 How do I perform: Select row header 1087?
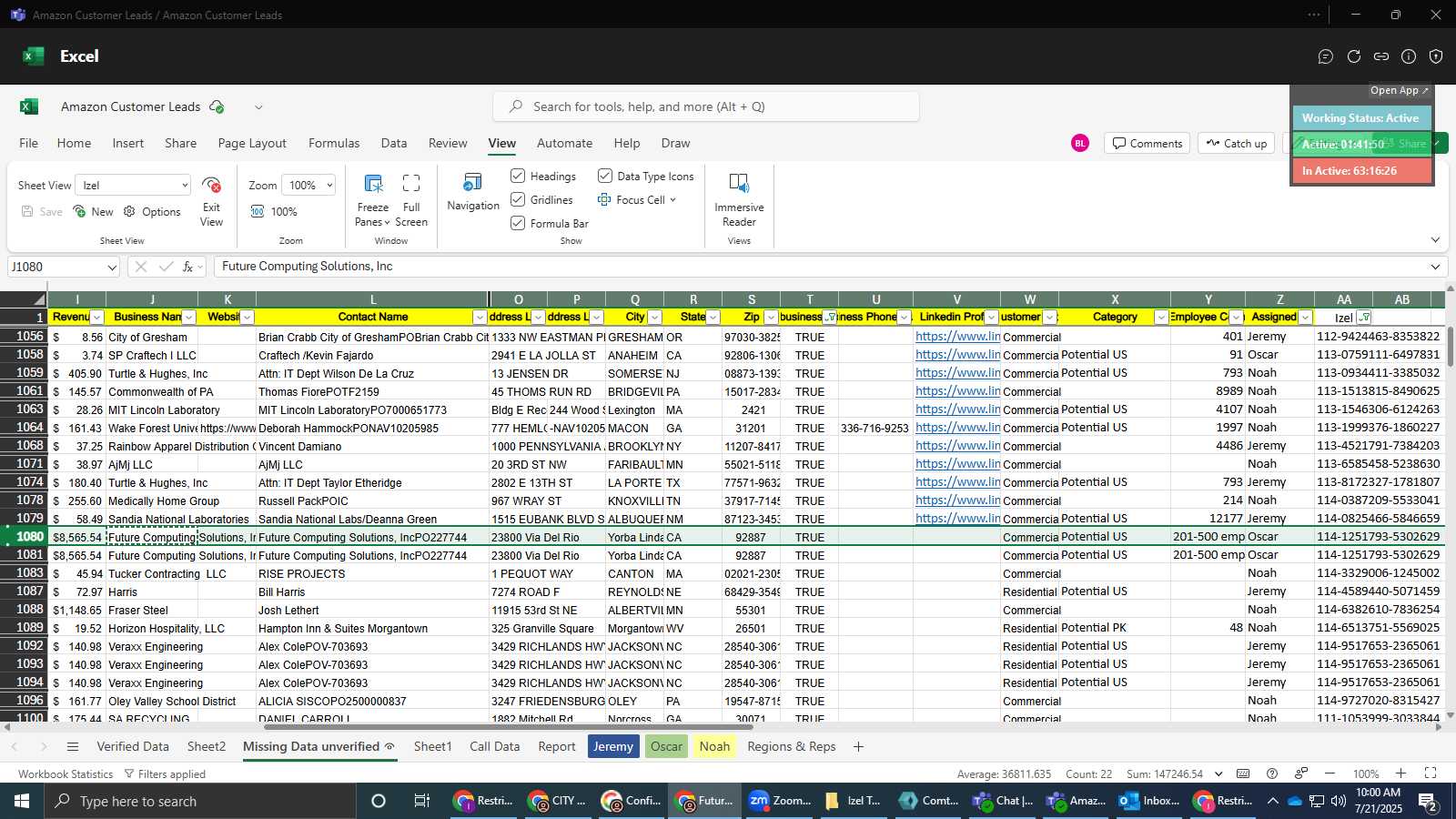coord(25,591)
